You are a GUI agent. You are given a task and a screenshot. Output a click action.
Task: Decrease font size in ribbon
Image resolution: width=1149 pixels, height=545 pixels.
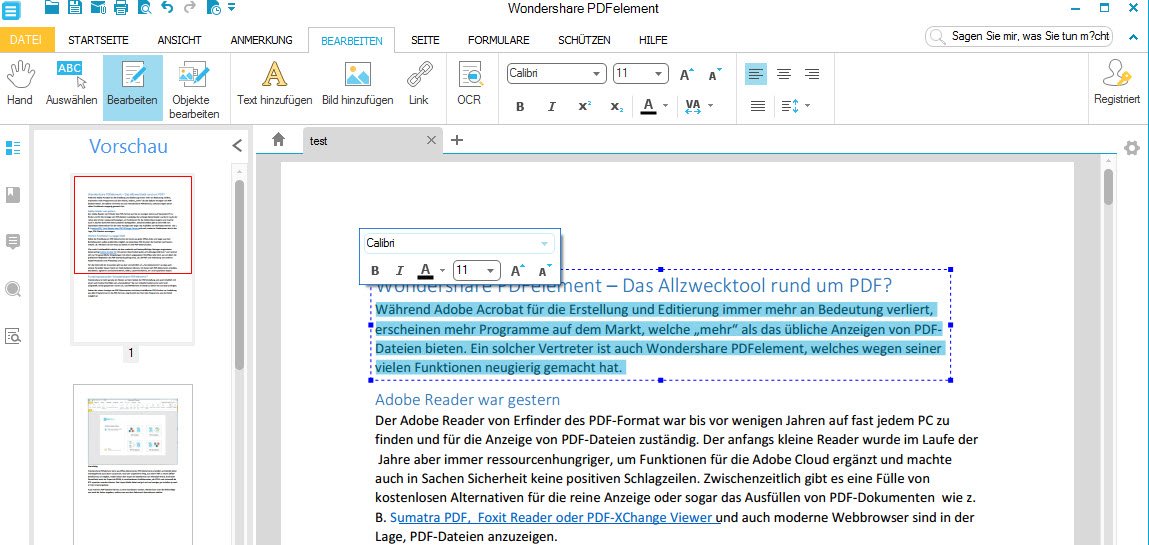pos(714,74)
